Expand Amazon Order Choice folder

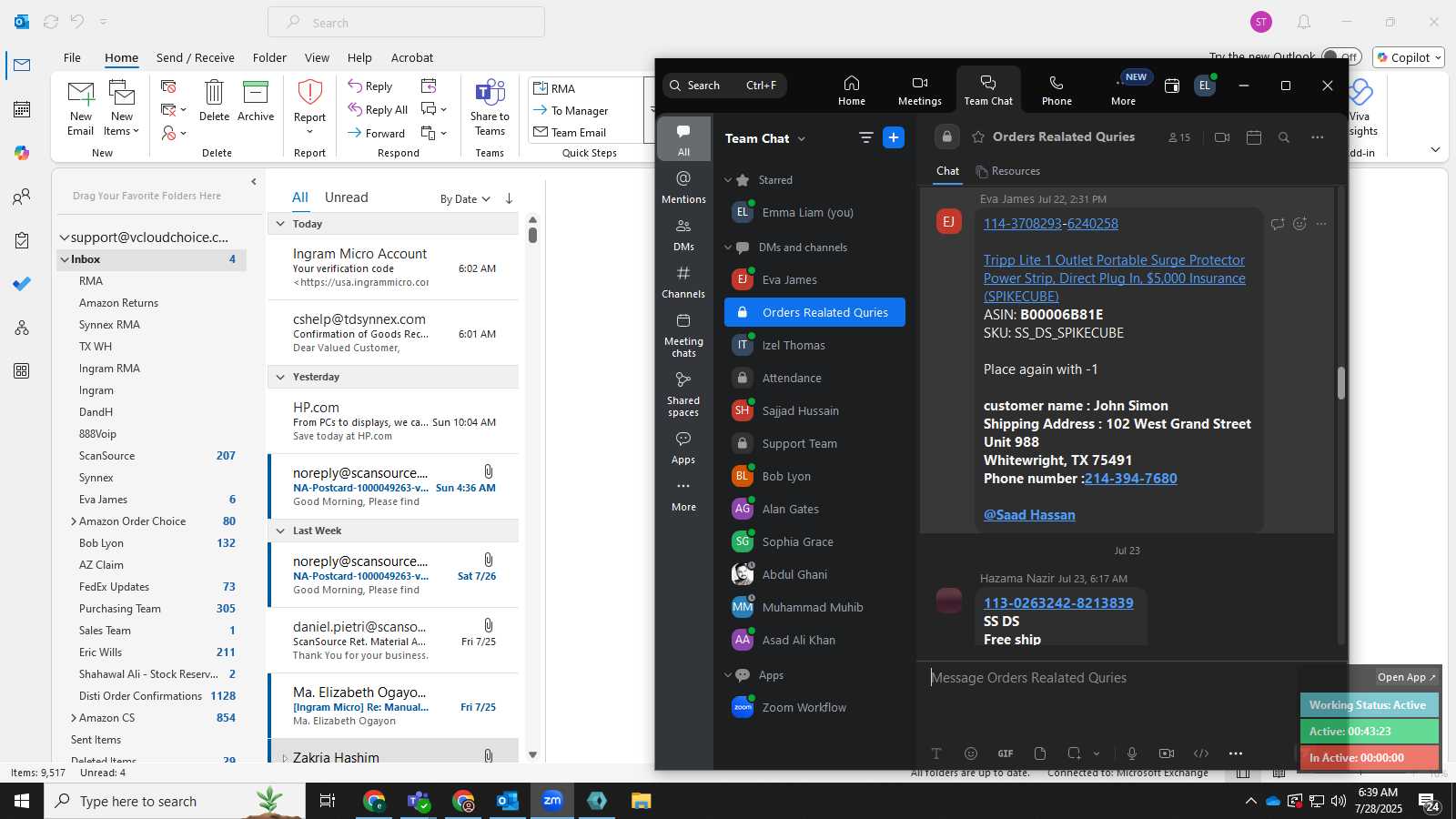73,521
